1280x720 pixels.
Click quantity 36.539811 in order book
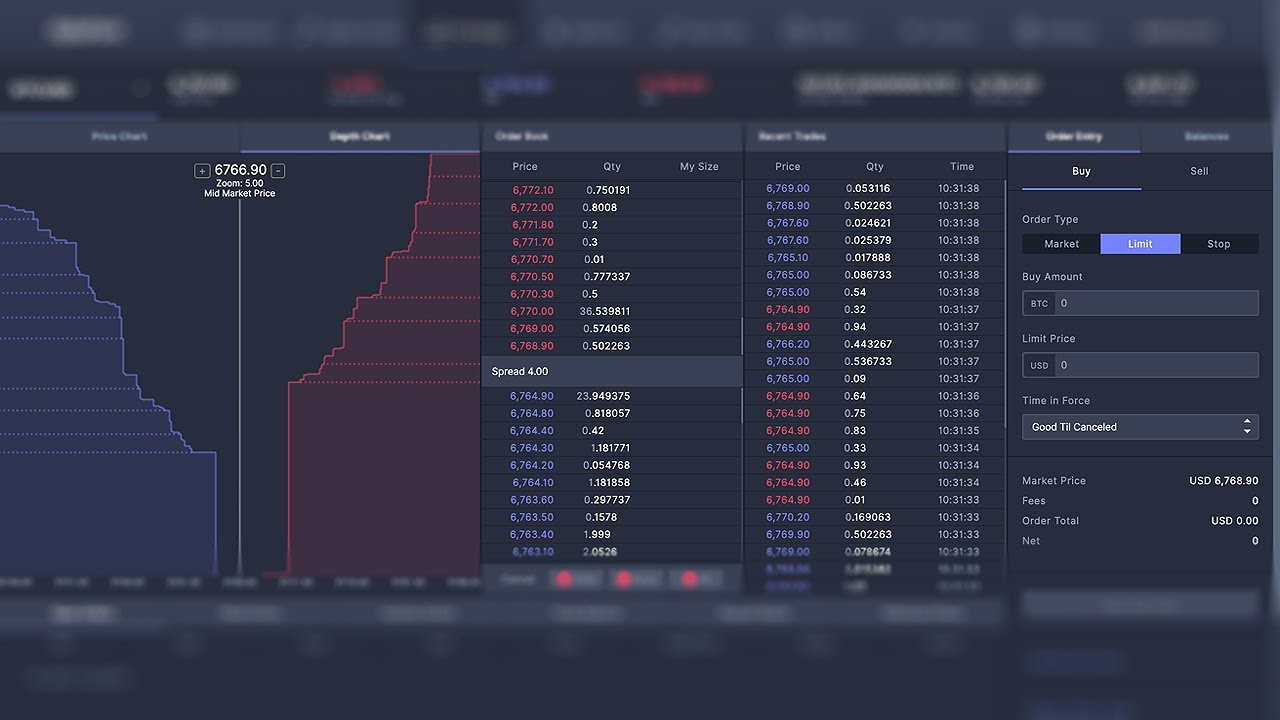605,312
